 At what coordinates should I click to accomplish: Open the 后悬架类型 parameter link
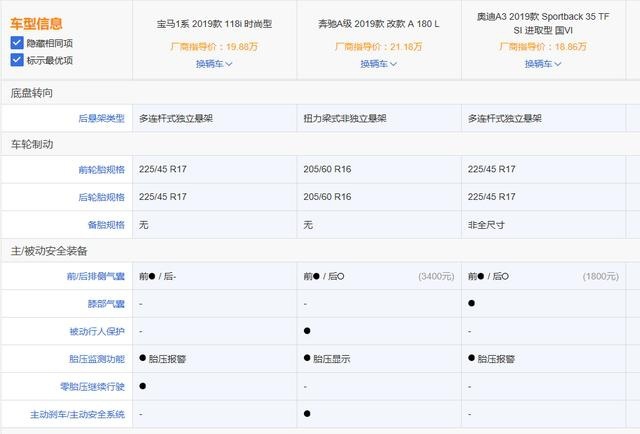[101, 118]
